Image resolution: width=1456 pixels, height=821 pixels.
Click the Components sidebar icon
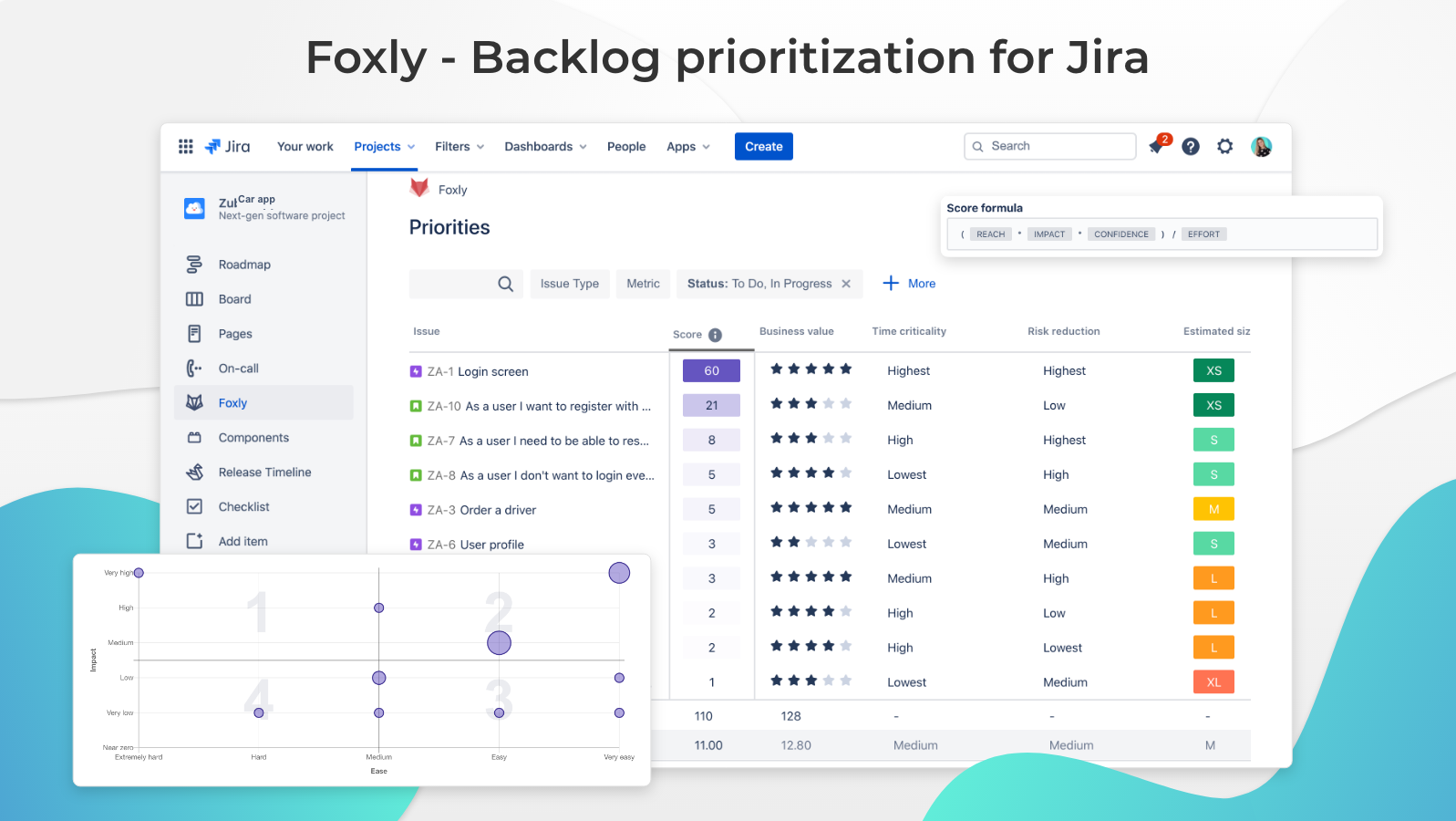pyautogui.click(x=194, y=438)
